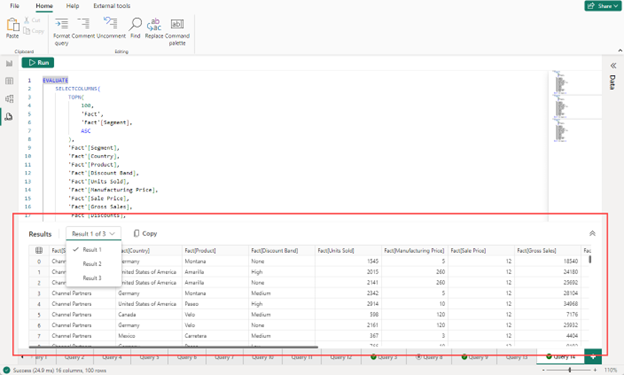The image size is (624, 375).
Task: Collapse the Results pane with double chevron
Action: pyautogui.click(x=592, y=233)
